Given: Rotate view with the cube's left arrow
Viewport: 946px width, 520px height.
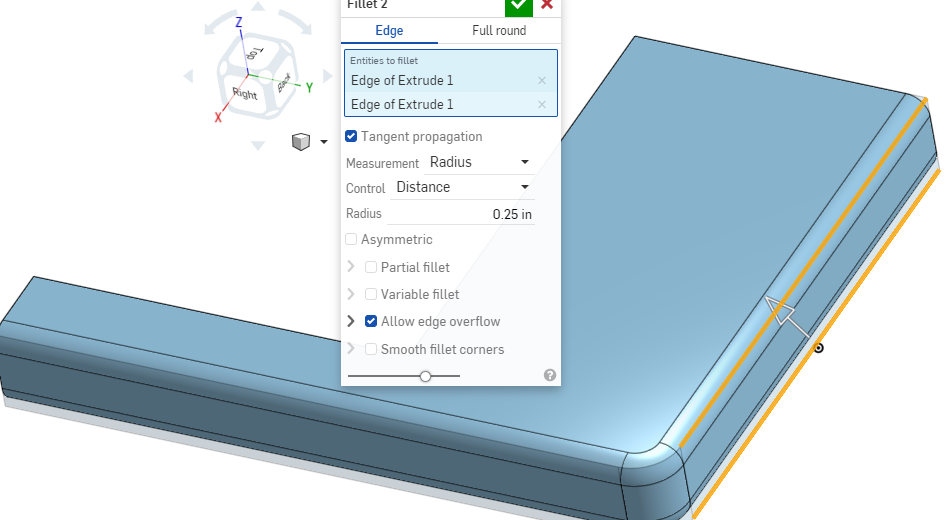Looking at the screenshot, I should coord(188,76).
